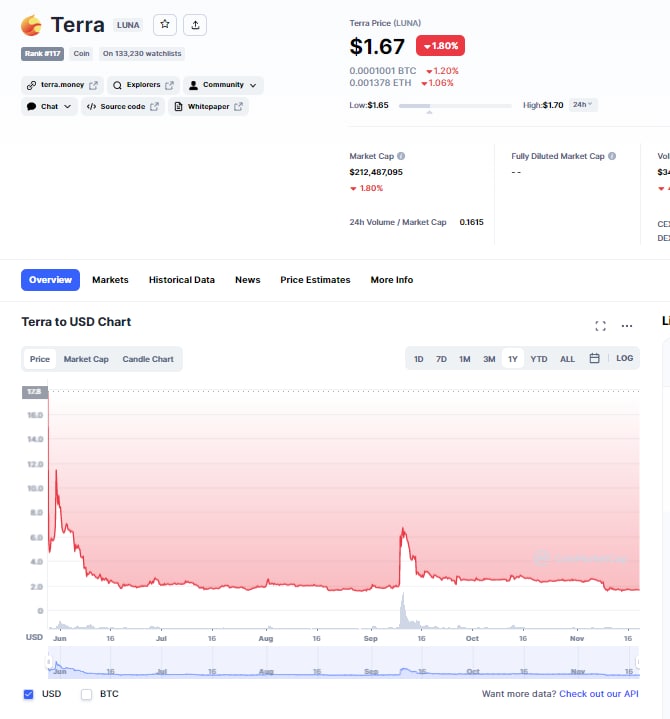Click Market Cap info icon
Viewport: 670px width, 719px height.
(x=401, y=157)
